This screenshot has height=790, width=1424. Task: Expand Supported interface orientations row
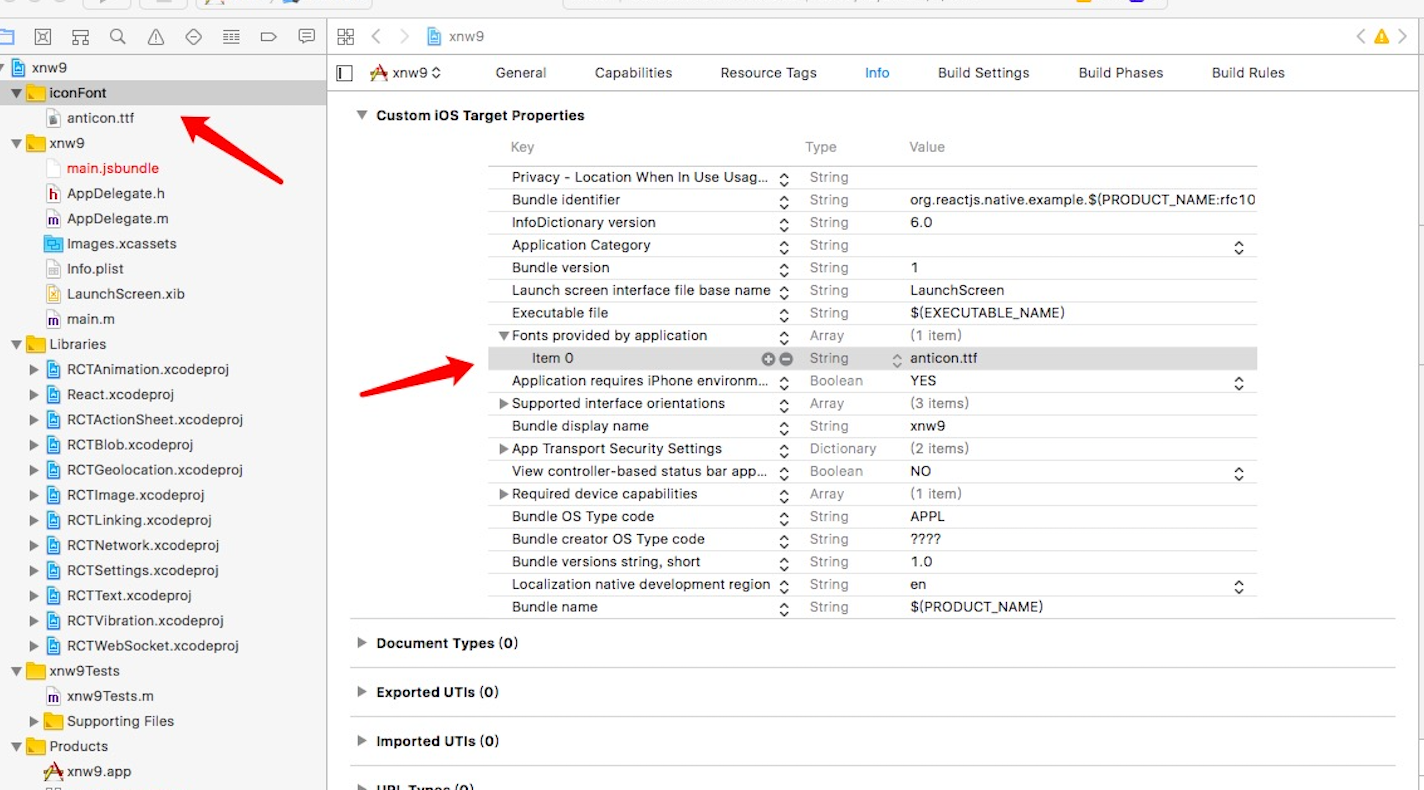504,404
